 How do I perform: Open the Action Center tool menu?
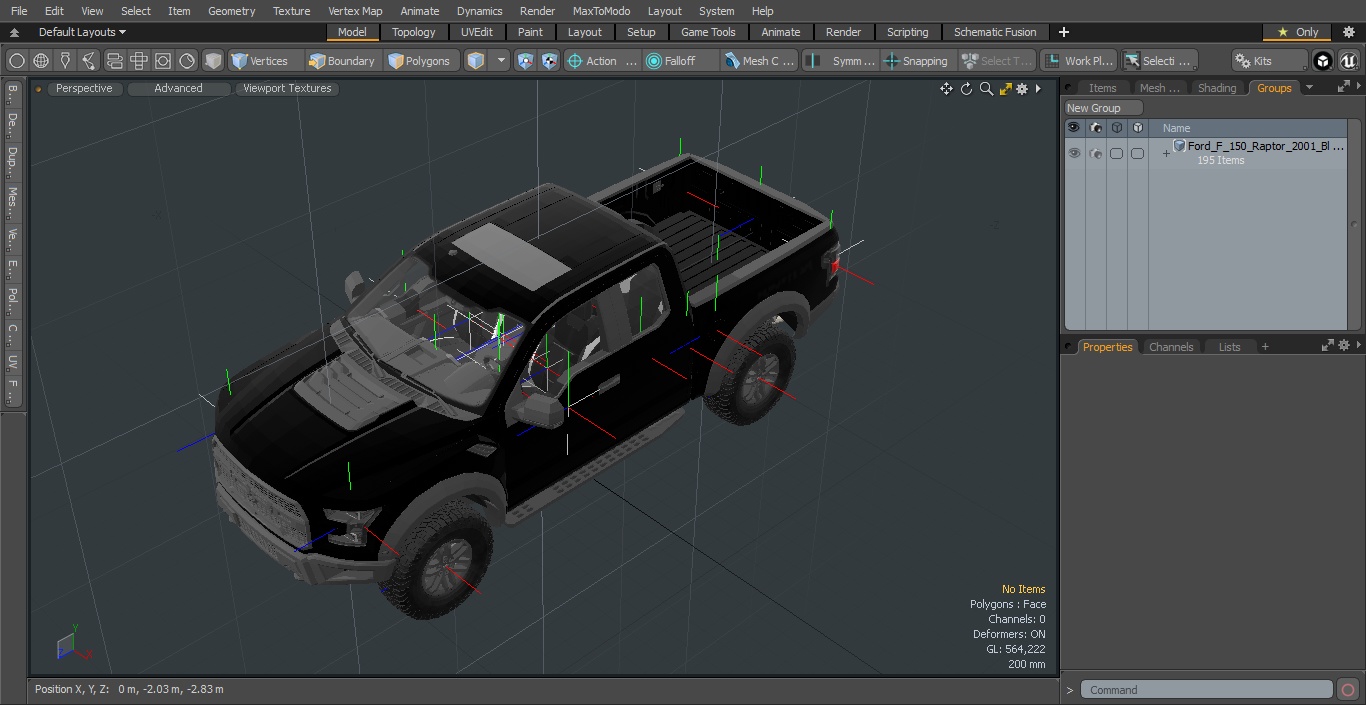coord(602,61)
